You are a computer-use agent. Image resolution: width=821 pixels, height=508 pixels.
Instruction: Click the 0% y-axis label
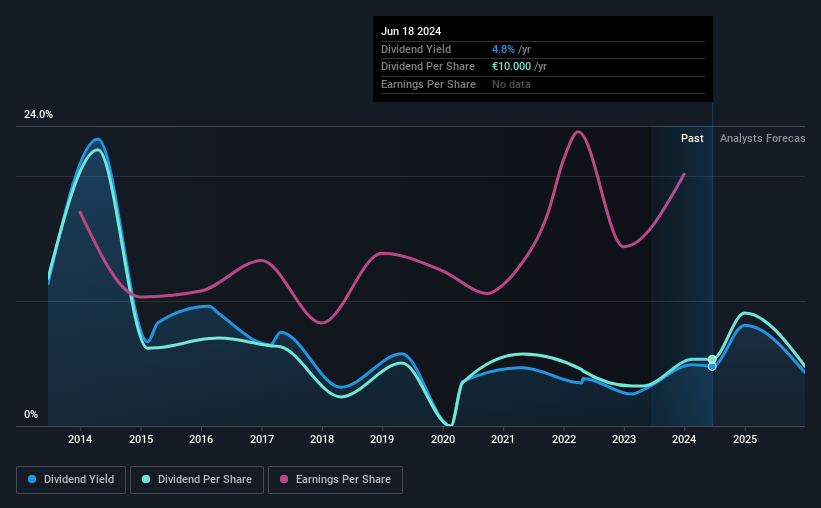[31, 415]
